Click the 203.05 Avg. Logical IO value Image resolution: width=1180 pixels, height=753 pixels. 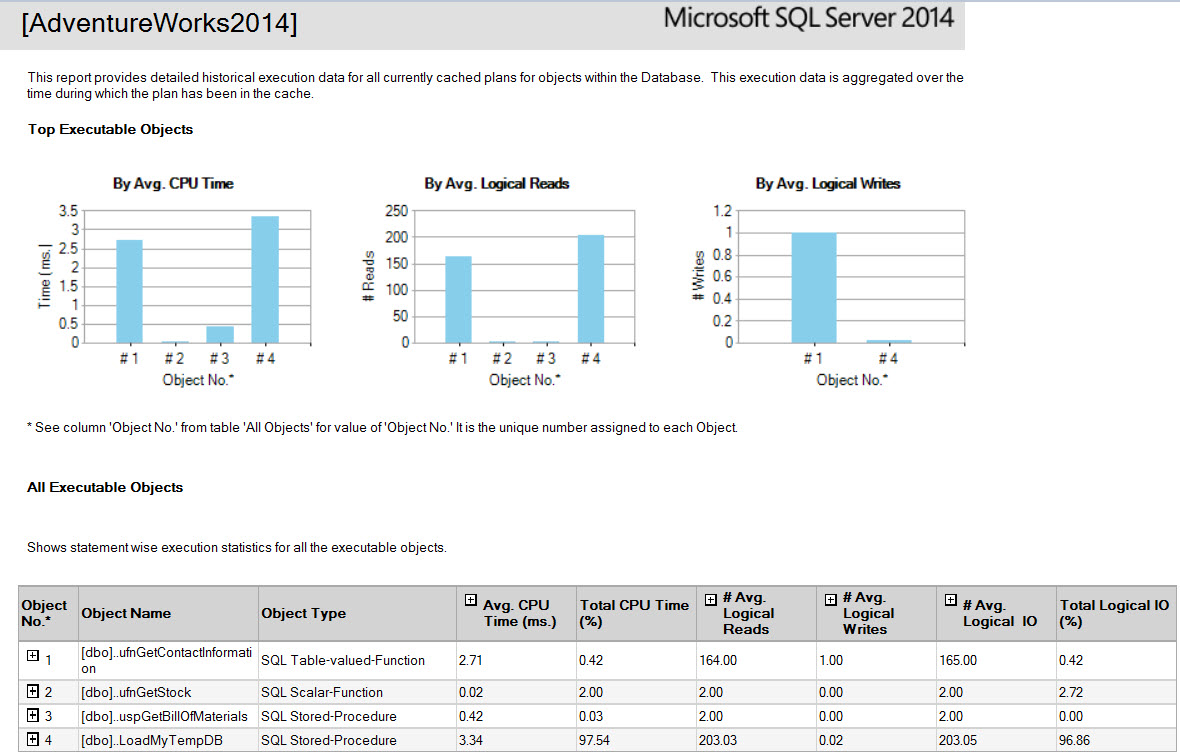[x=958, y=740]
